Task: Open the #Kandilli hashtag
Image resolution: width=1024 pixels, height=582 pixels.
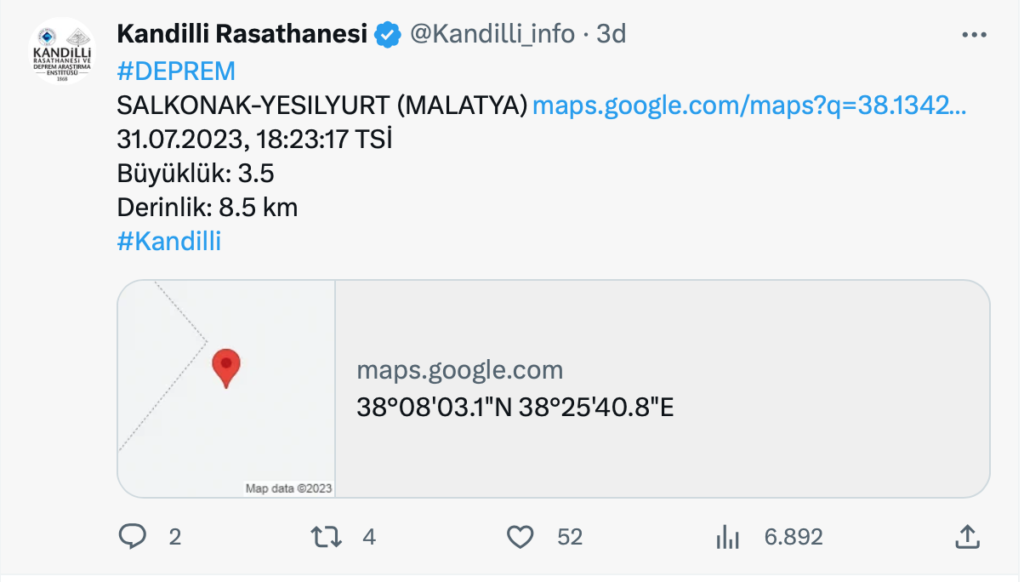Action: [171, 241]
